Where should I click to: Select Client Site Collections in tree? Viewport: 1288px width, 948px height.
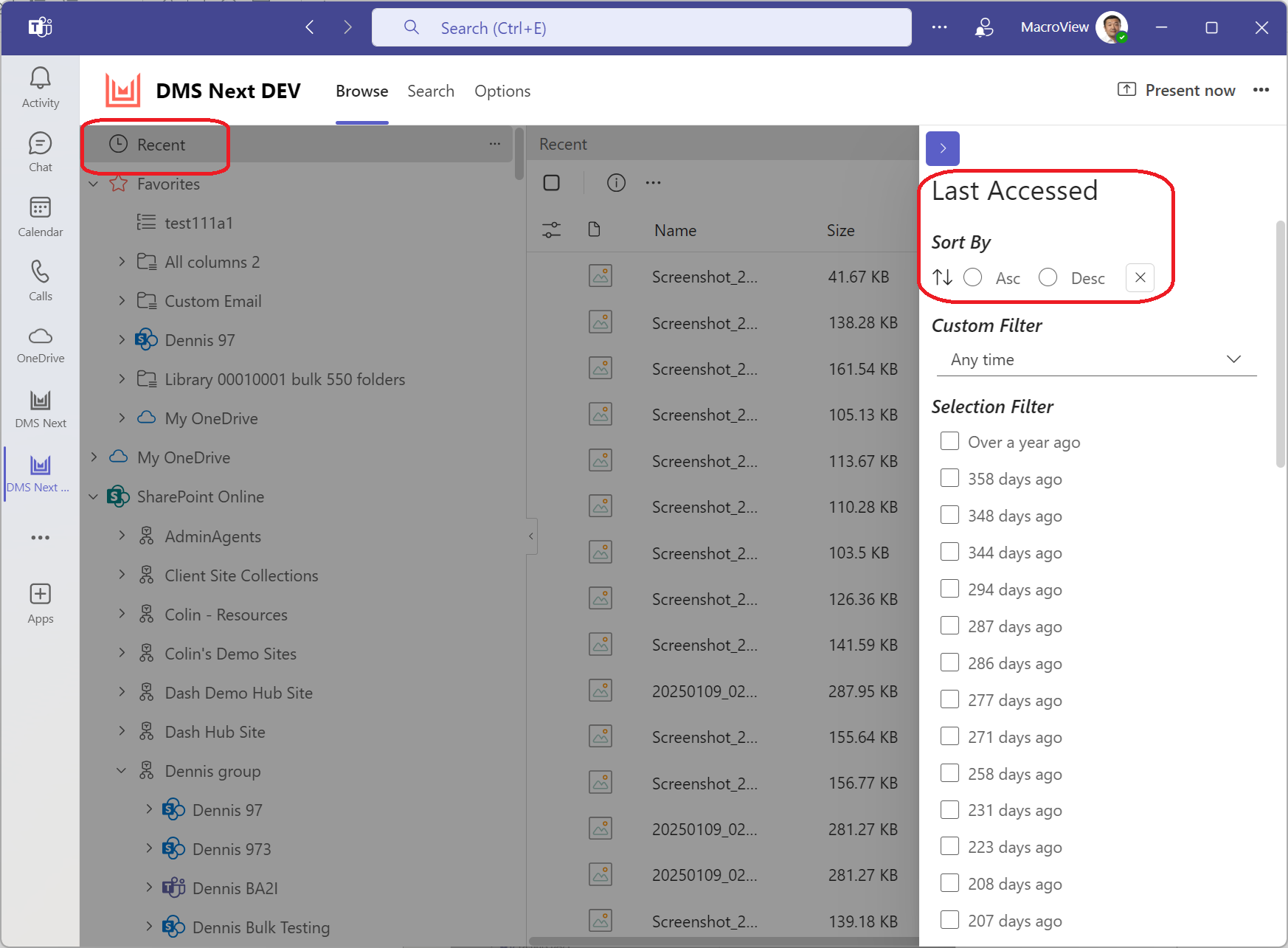pyautogui.click(x=241, y=575)
